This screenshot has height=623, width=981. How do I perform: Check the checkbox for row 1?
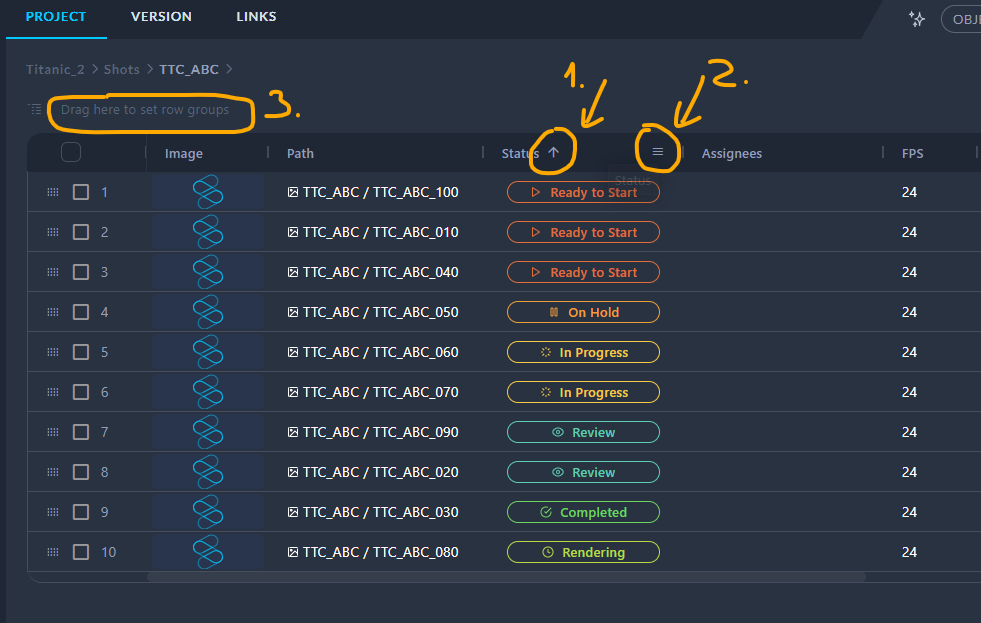[x=81, y=192]
